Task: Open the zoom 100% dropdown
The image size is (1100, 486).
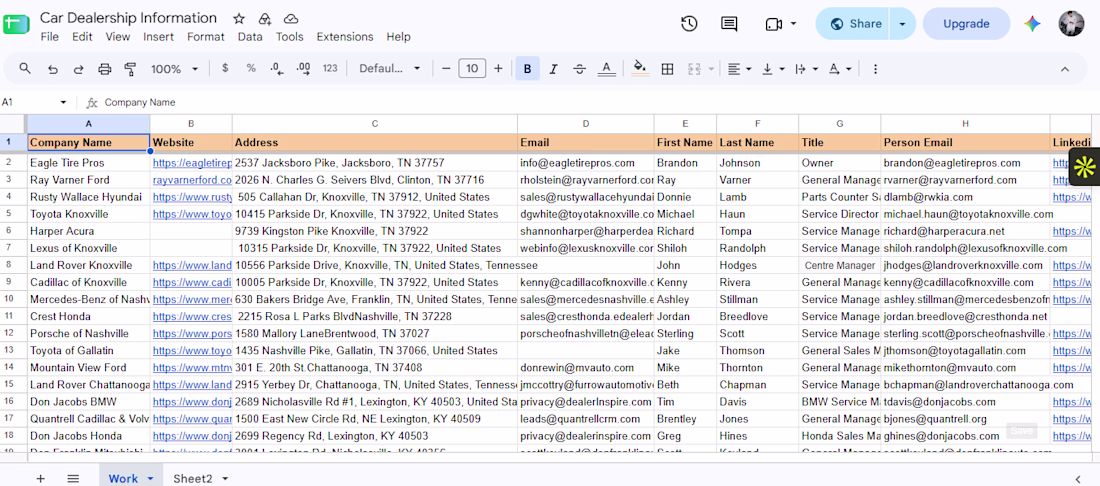Action: pos(175,69)
